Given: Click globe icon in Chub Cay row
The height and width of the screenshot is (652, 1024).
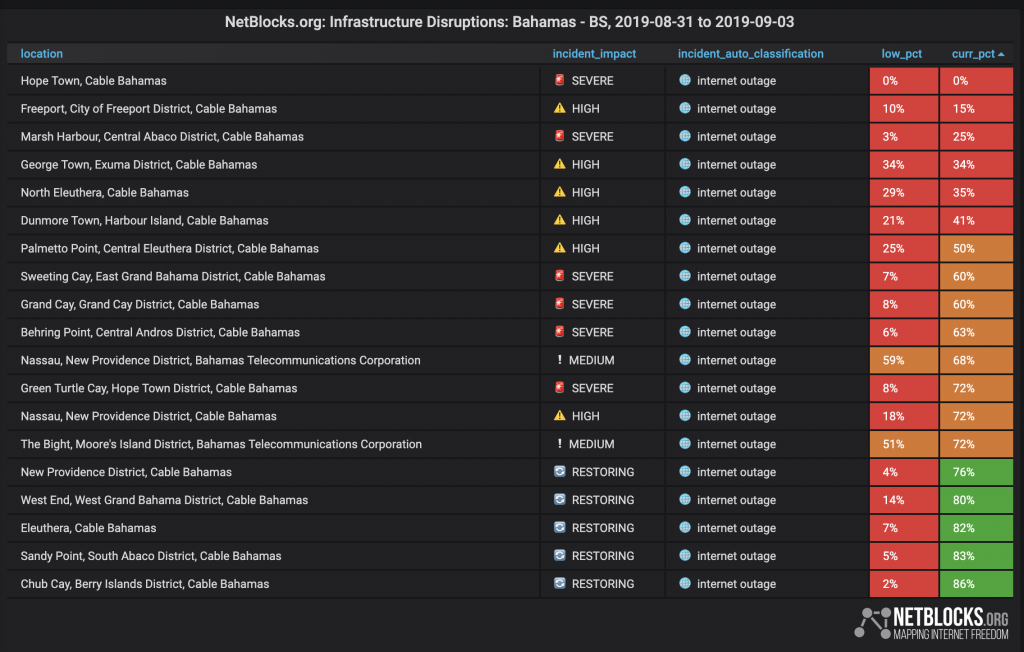Looking at the screenshot, I should click(684, 583).
